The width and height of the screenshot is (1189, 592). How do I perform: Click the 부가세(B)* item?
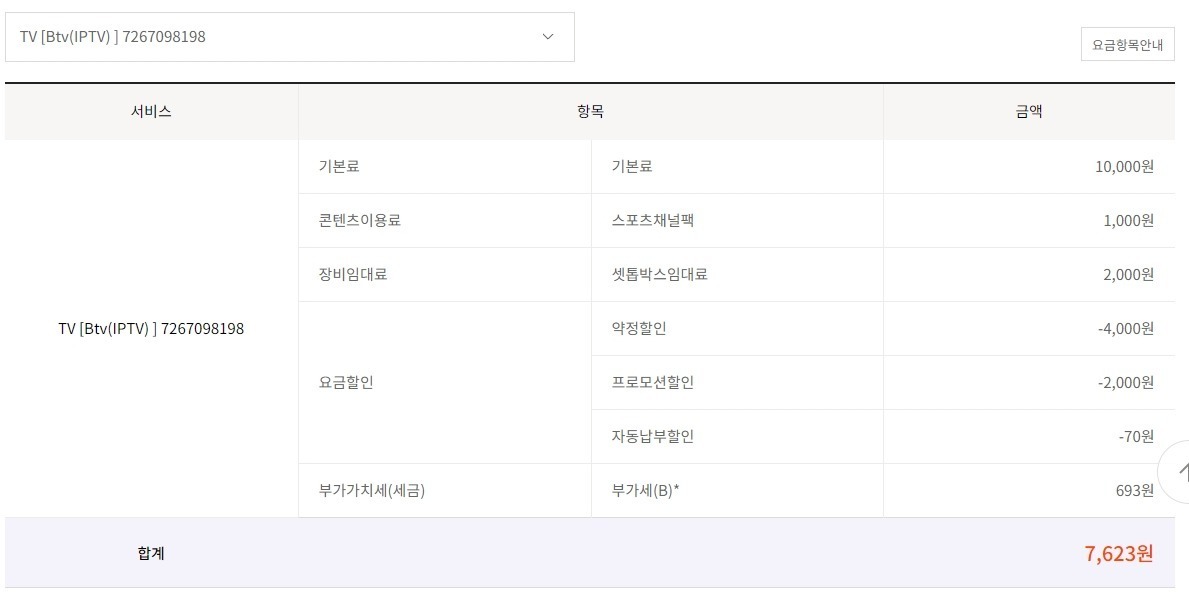[x=645, y=490]
